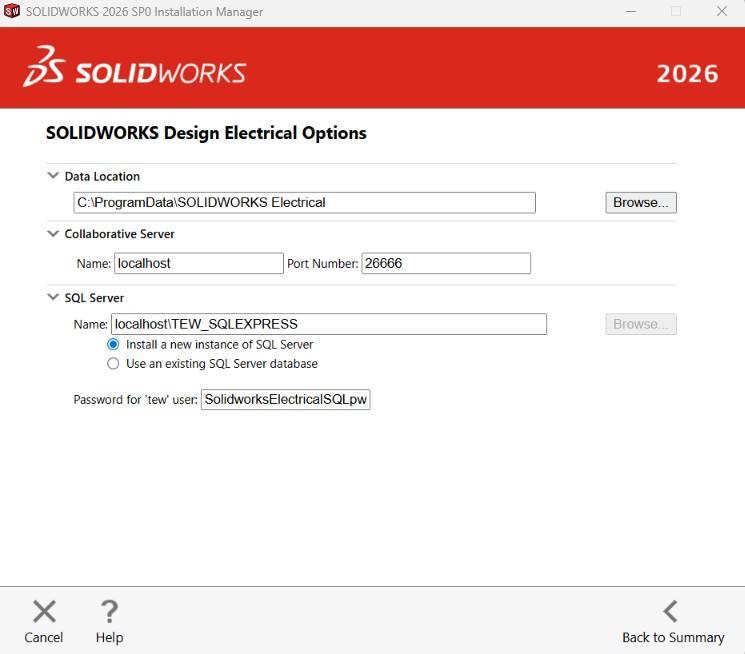Screen dimensions: 745x654
Task: Click the SQL Server heading text
Action: pyautogui.click(x=94, y=298)
